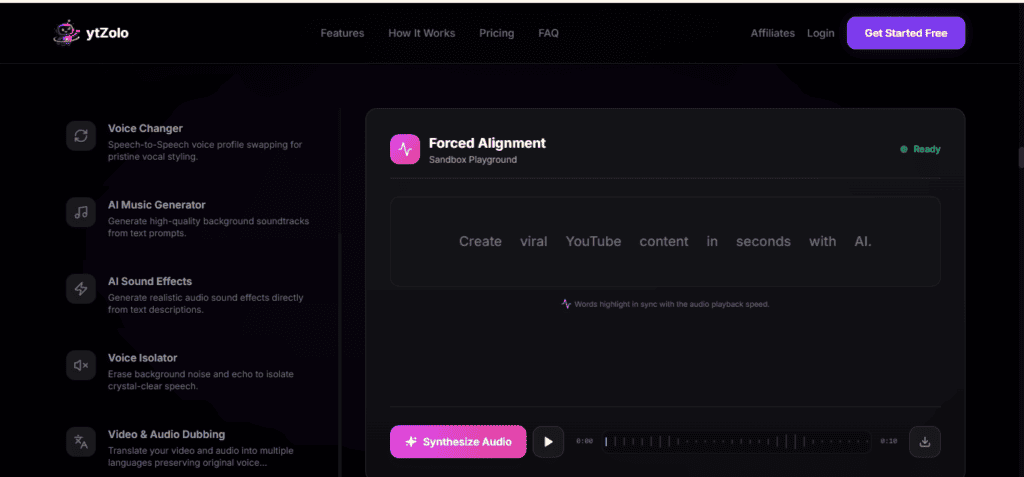Click the ytZolo robot logo icon

click(66, 33)
